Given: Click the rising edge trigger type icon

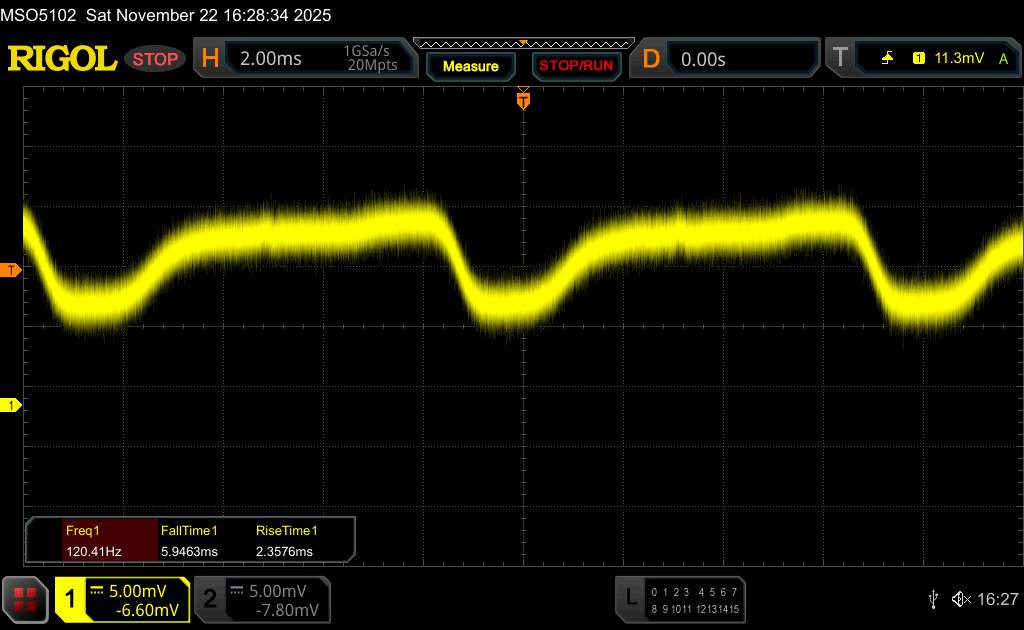Looking at the screenshot, I should tap(888, 59).
